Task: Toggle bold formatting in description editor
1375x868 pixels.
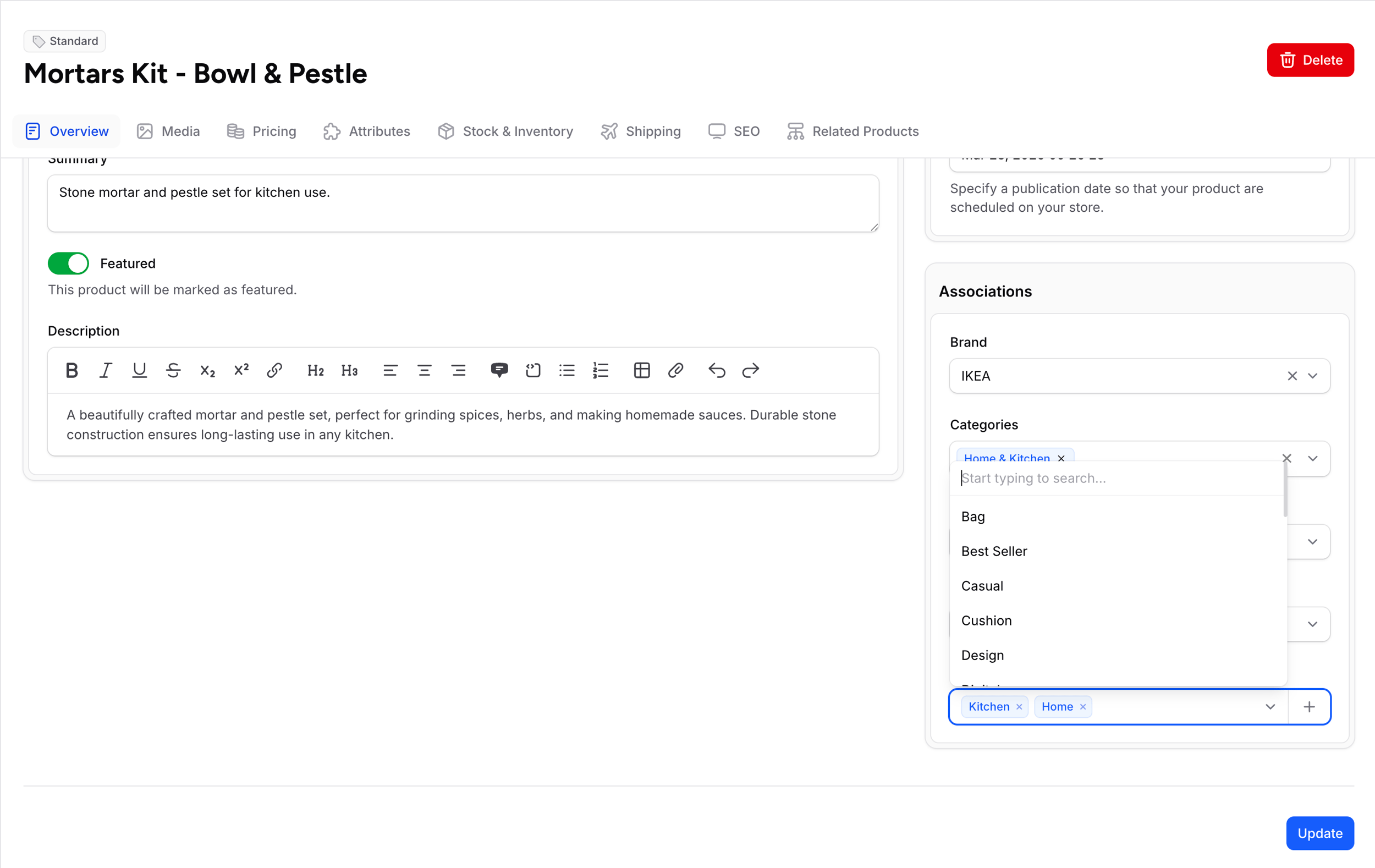Action: click(x=71, y=371)
